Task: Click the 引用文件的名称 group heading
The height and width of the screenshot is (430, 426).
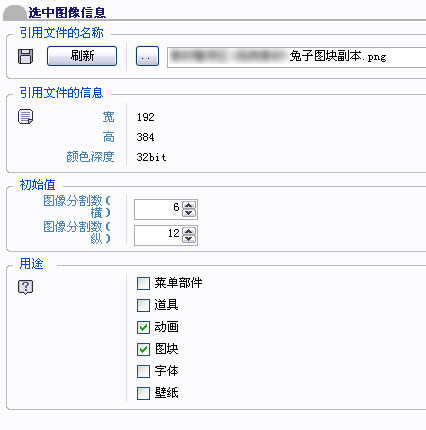Action: 62,33
